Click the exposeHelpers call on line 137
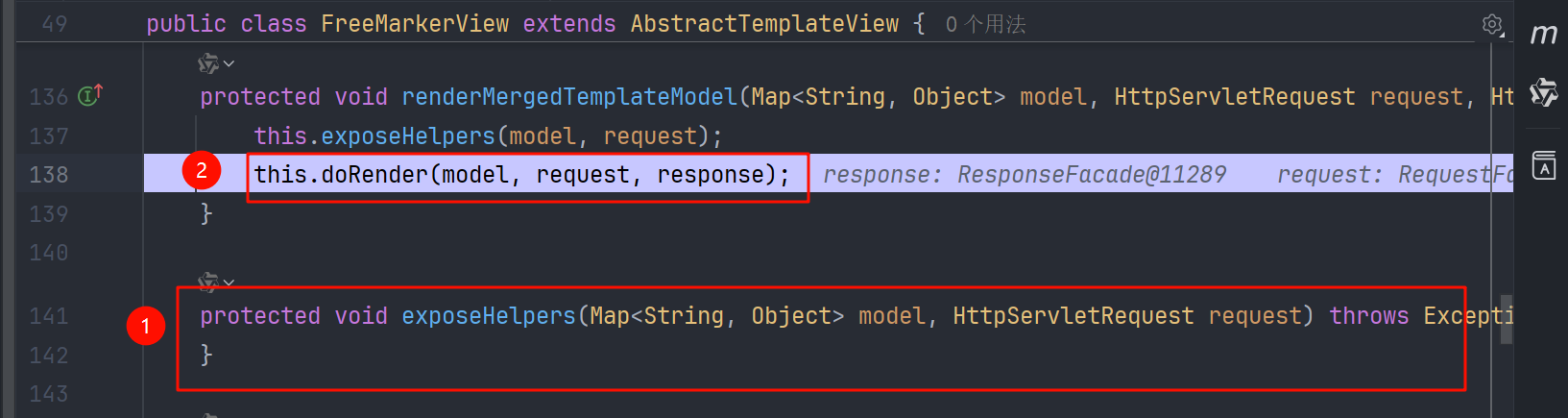The image size is (1568, 418). pos(407,136)
